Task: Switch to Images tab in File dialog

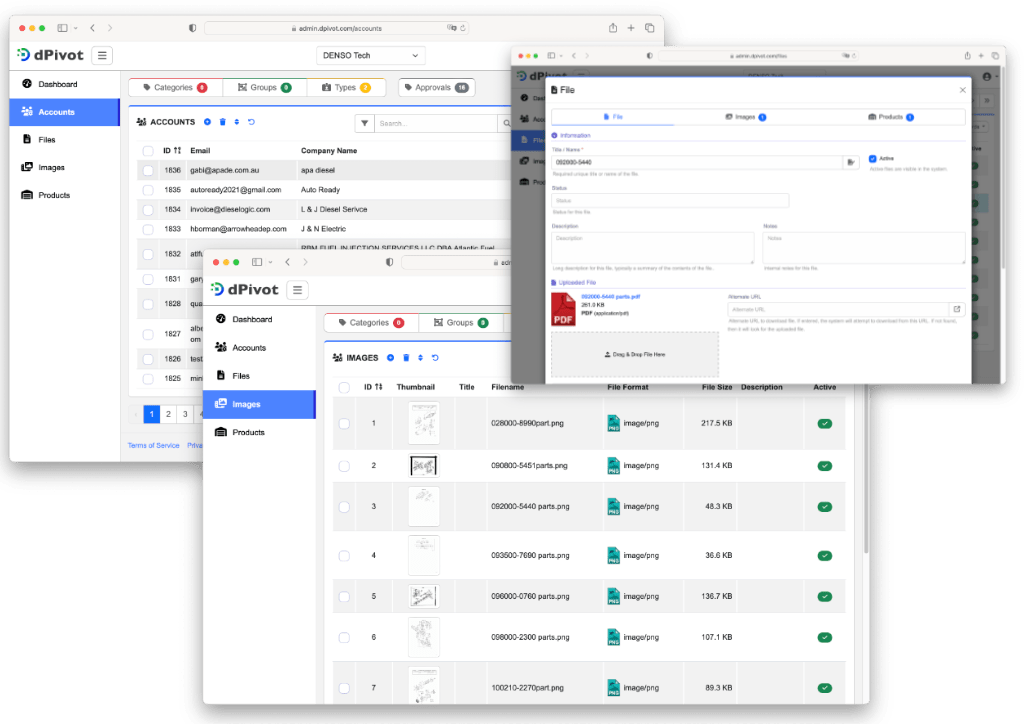Action: click(x=745, y=117)
